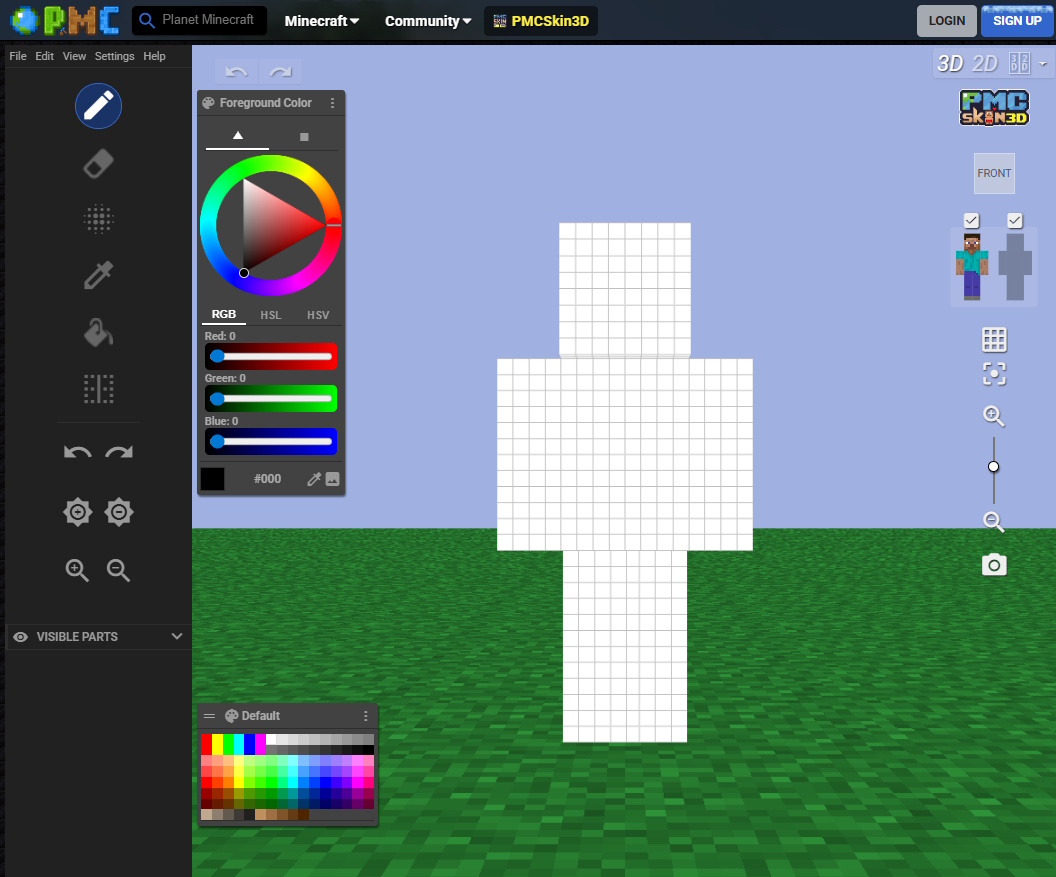
Task: Open the Settings menu
Action: coord(114,56)
